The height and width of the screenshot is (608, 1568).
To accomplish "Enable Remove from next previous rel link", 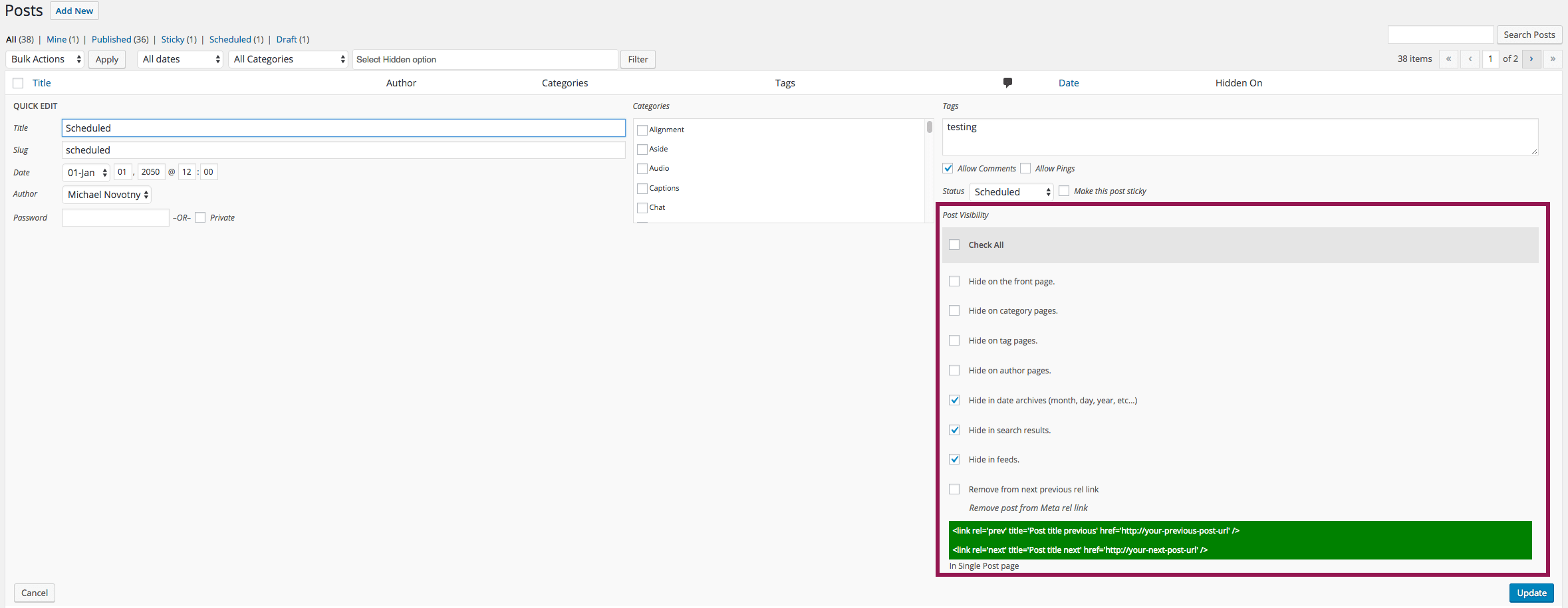I will pyautogui.click(x=954, y=489).
